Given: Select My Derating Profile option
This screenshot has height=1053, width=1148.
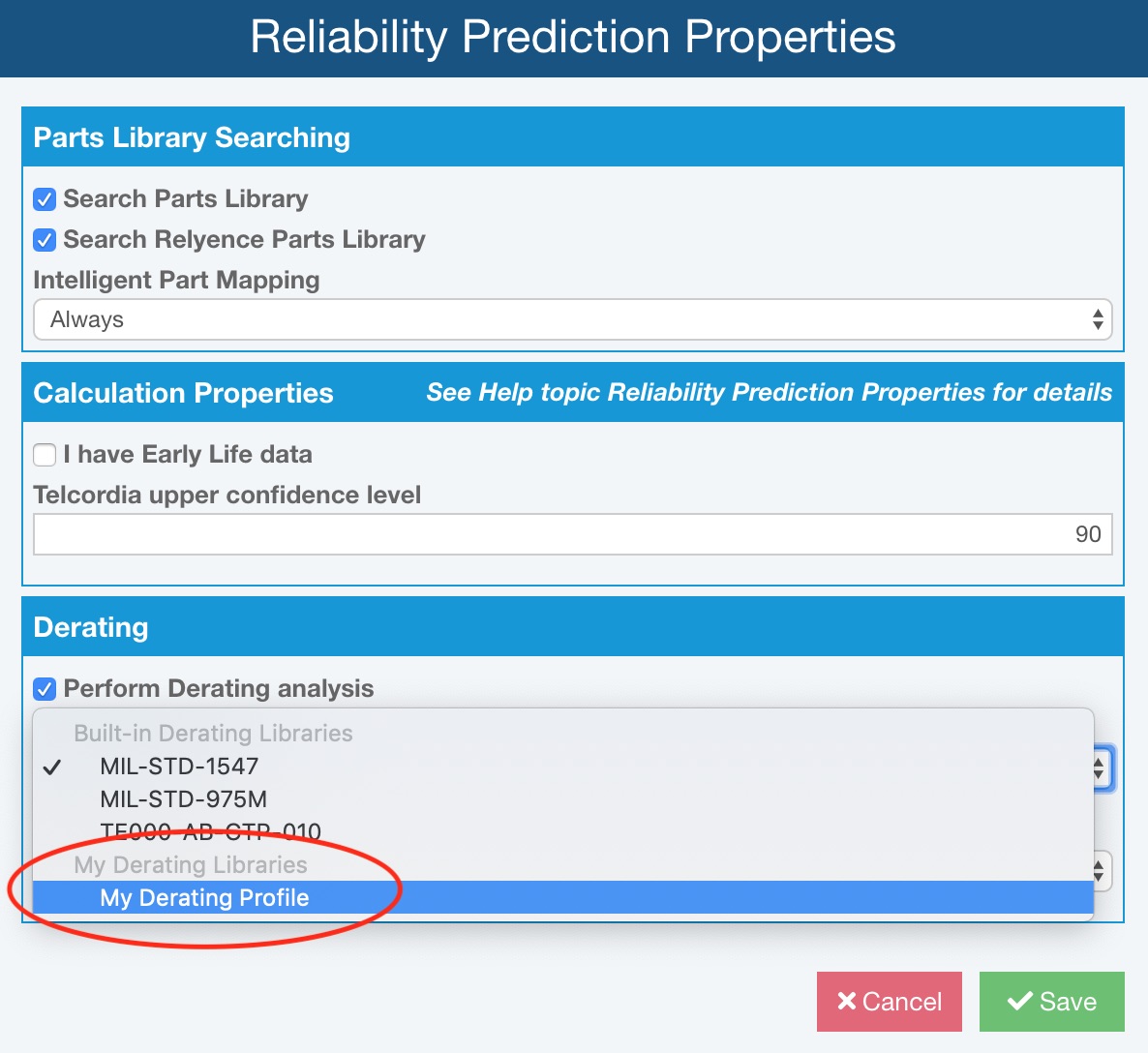Looking at the screenshot, I should coord(204,898).
